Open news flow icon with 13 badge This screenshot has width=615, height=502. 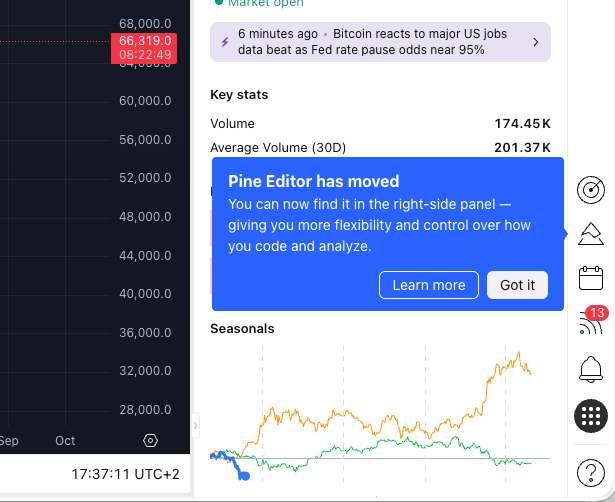click(590, 323)
